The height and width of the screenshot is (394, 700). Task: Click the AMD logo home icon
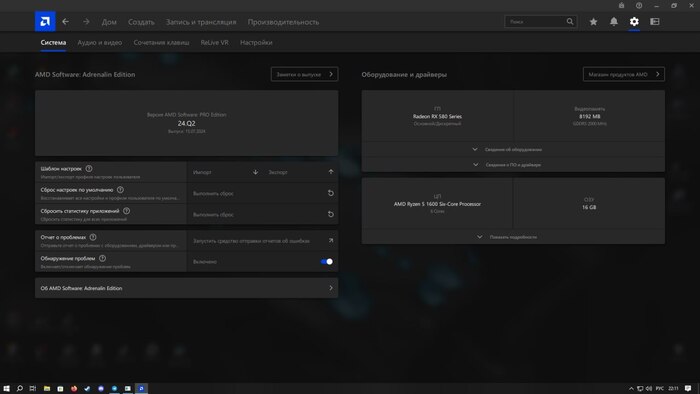[45, 21]
